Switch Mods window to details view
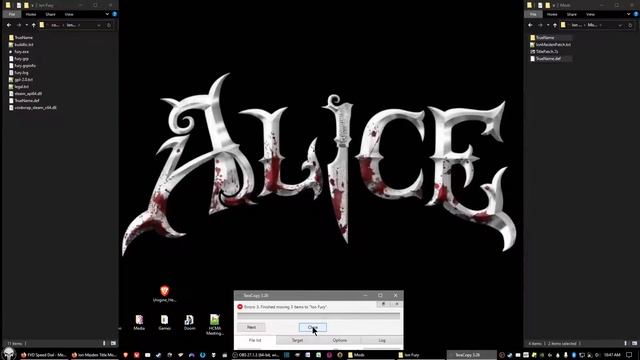 (625, 343)
